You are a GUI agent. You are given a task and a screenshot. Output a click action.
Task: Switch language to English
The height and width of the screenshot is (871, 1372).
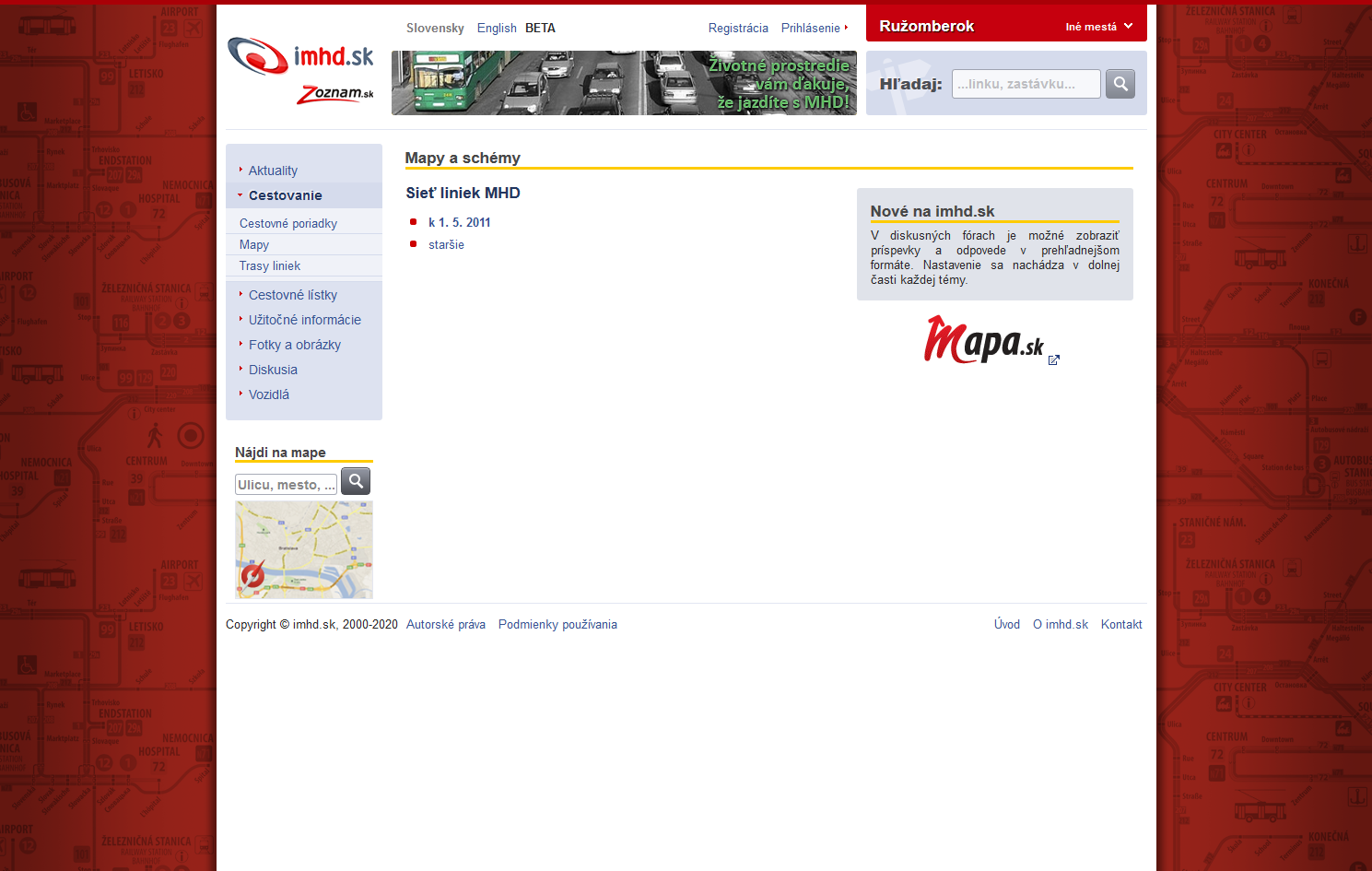click(497, 29)
